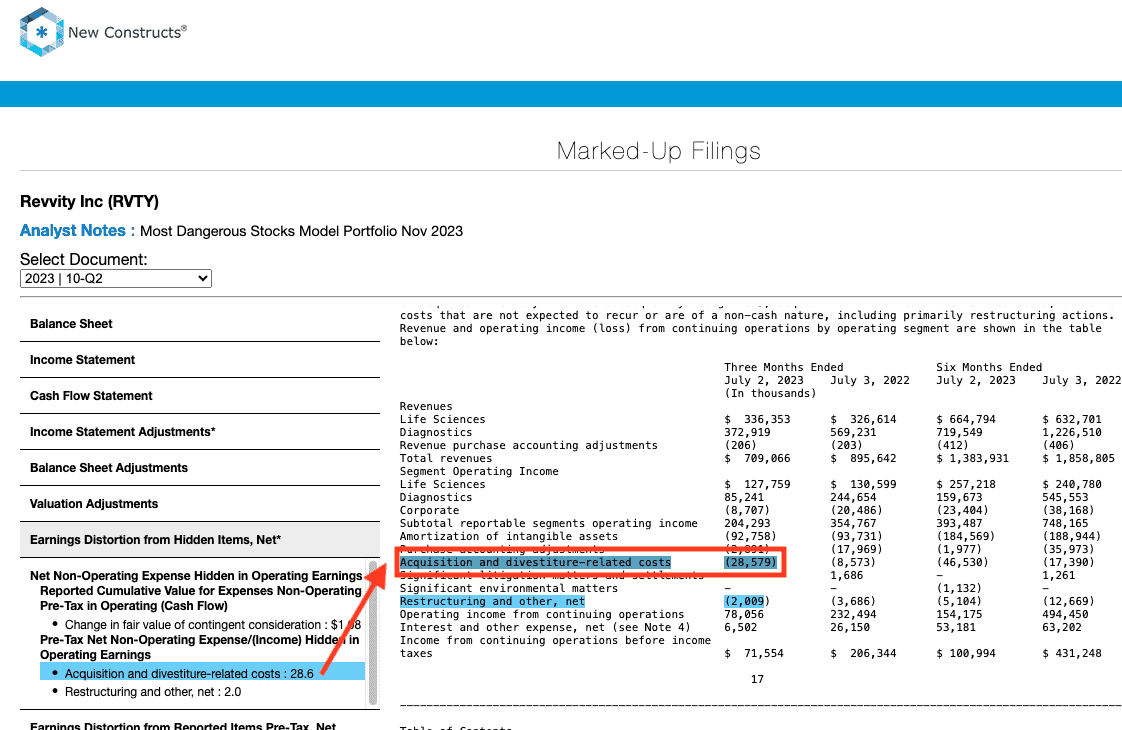Viewport: 1122px width, 730px height.
Task: Click the New Constructs hexagon logo
Action: (x=42, y=32)
